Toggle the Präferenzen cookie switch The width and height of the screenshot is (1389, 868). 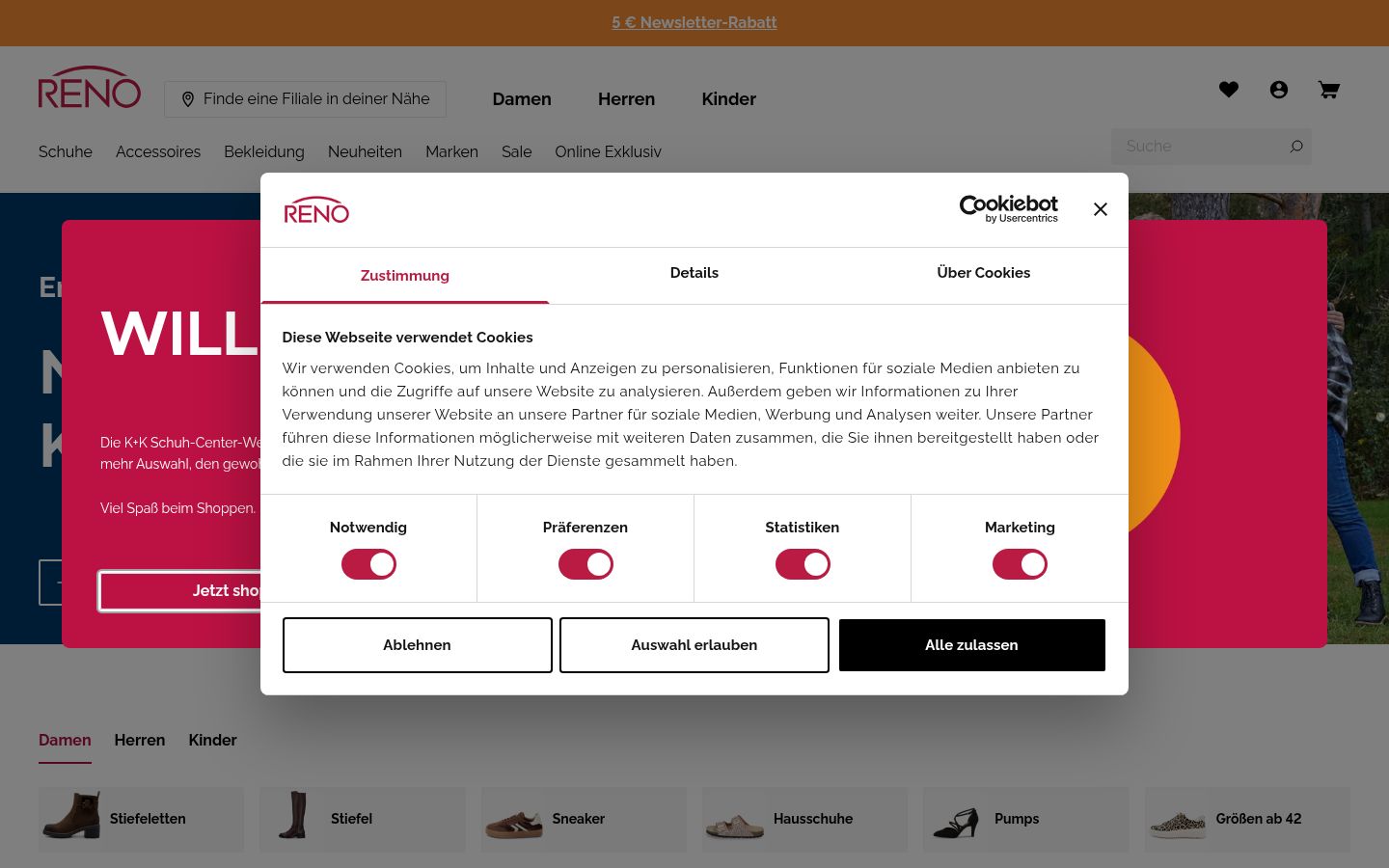pyautogui.click(x=586, y=564)
